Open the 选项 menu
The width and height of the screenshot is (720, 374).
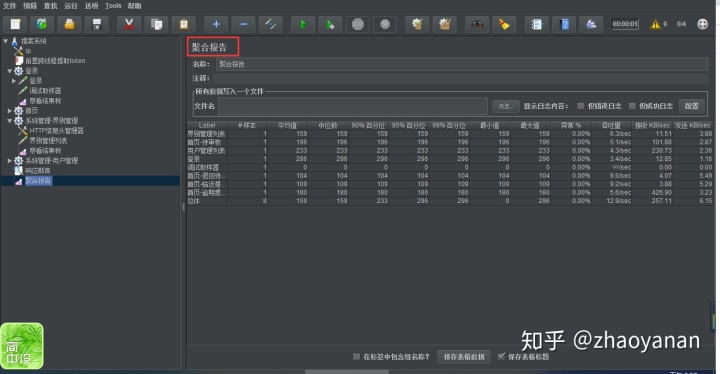(91, 6)
